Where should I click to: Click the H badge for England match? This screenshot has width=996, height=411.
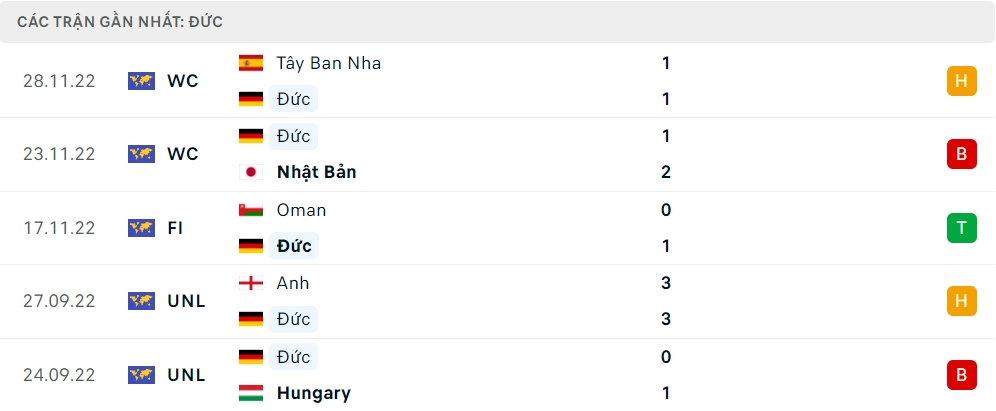961,301
